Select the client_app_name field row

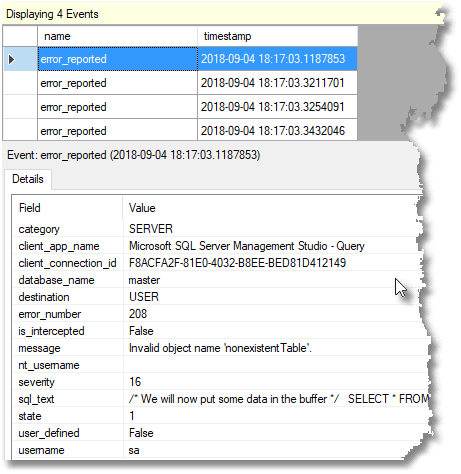(x=218, y=246)
